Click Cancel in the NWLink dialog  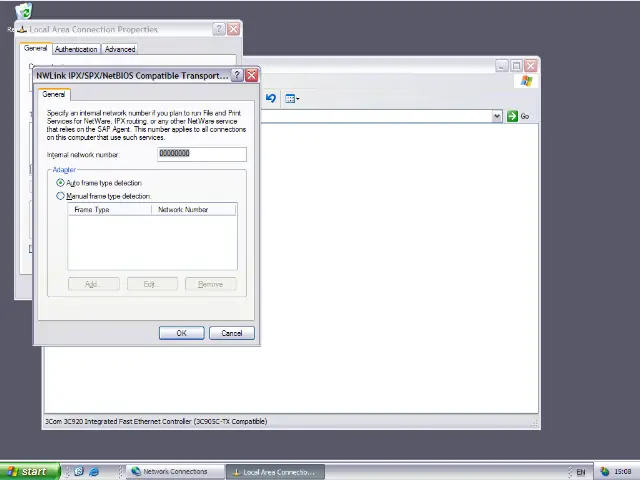tap(232, 333)
